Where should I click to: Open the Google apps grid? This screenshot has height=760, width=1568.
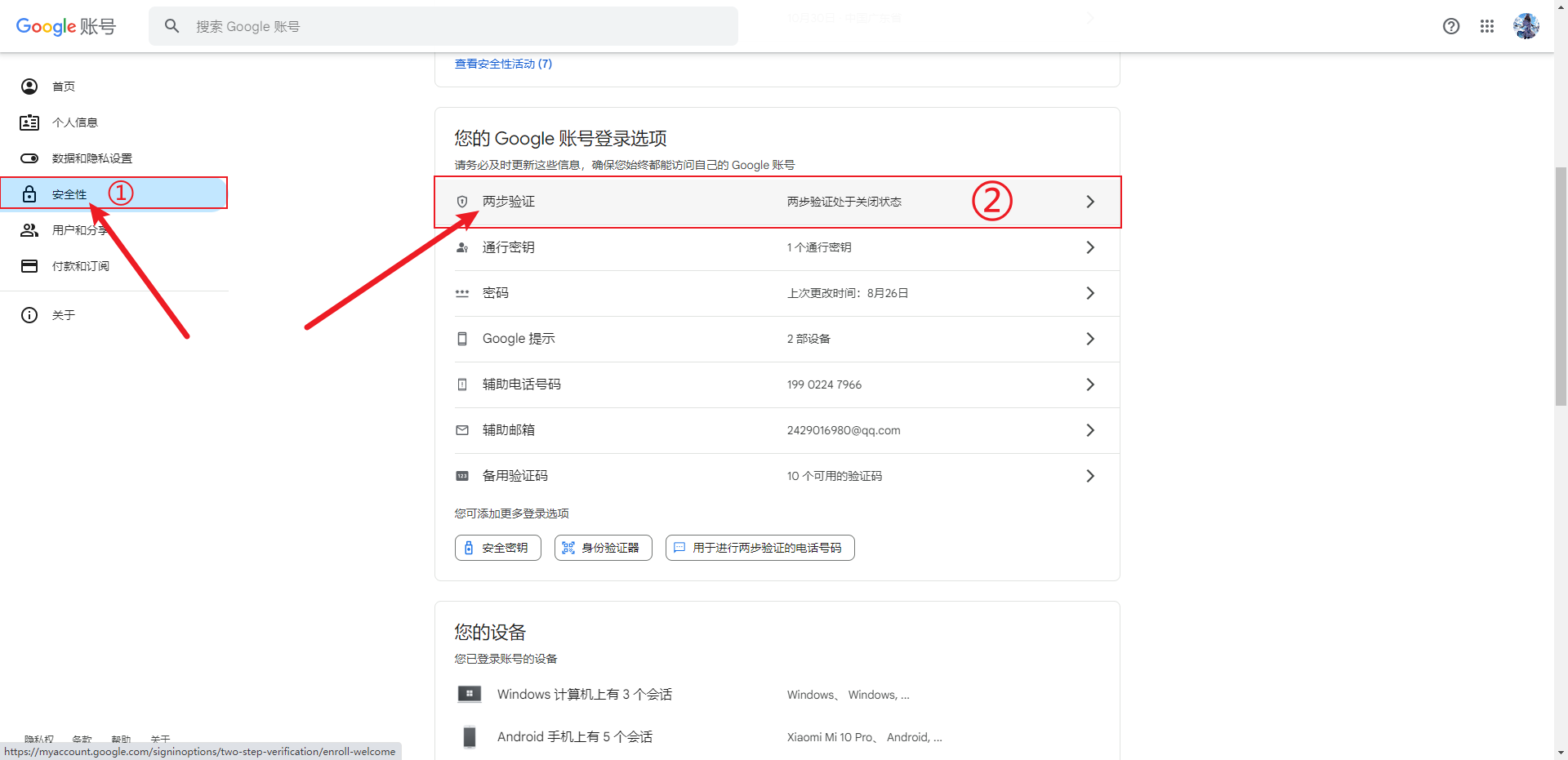click(x=1487, y=26)
